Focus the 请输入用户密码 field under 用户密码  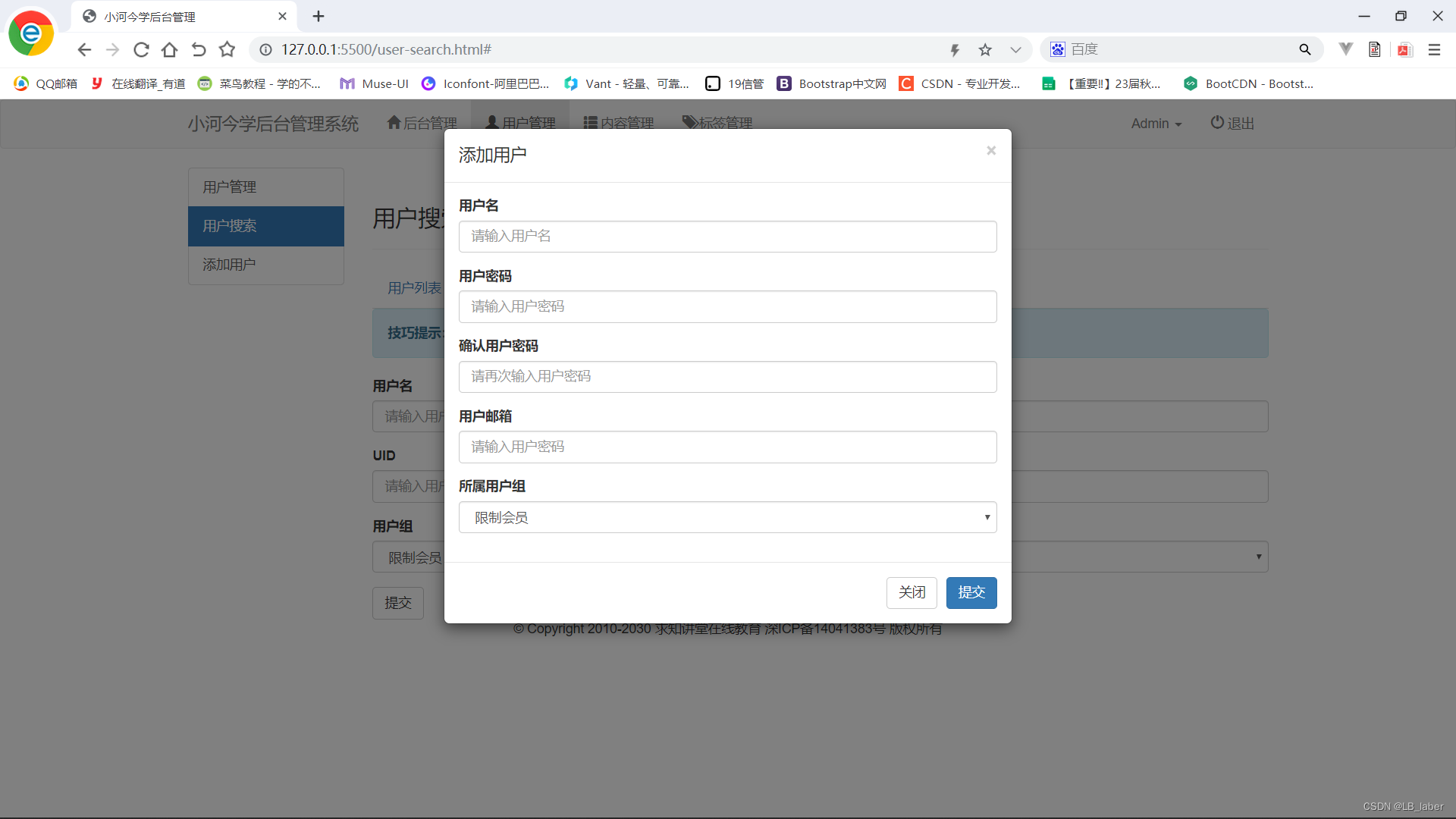(x=727, y=306)
